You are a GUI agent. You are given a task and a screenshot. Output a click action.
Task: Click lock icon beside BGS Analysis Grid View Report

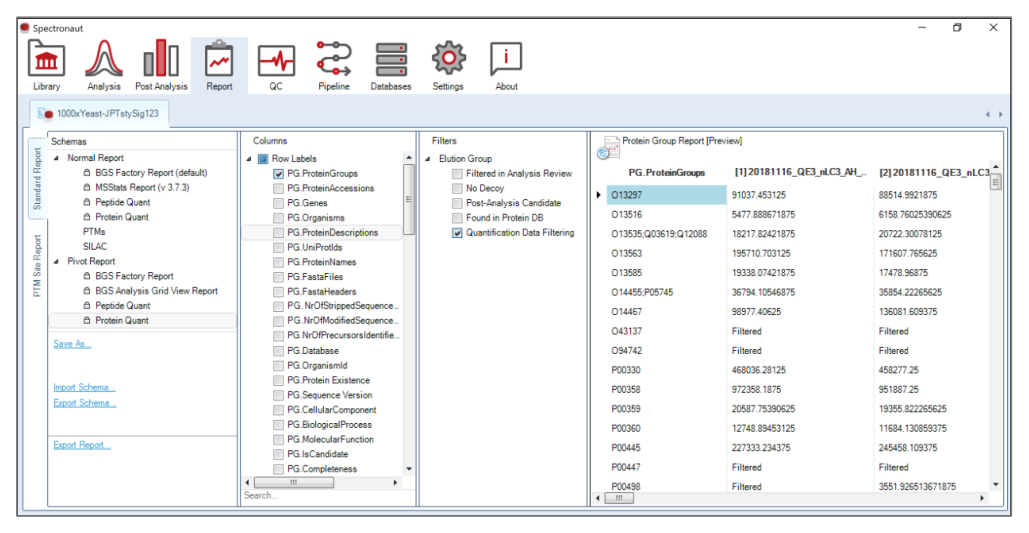point(87,291)
